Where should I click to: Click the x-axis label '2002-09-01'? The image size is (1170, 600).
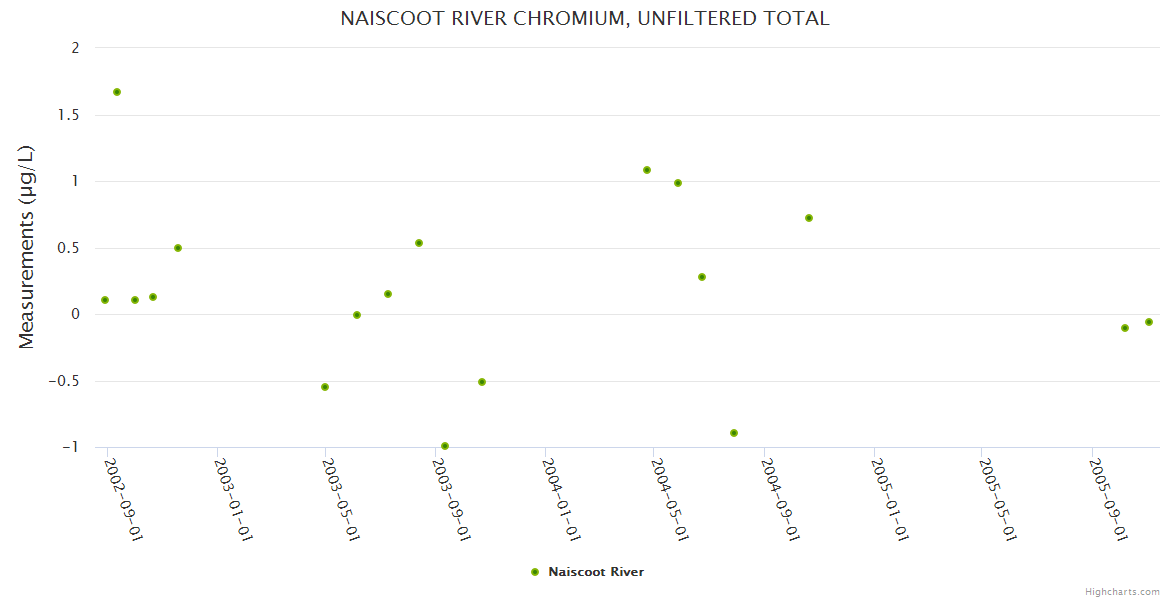[122, 499]
